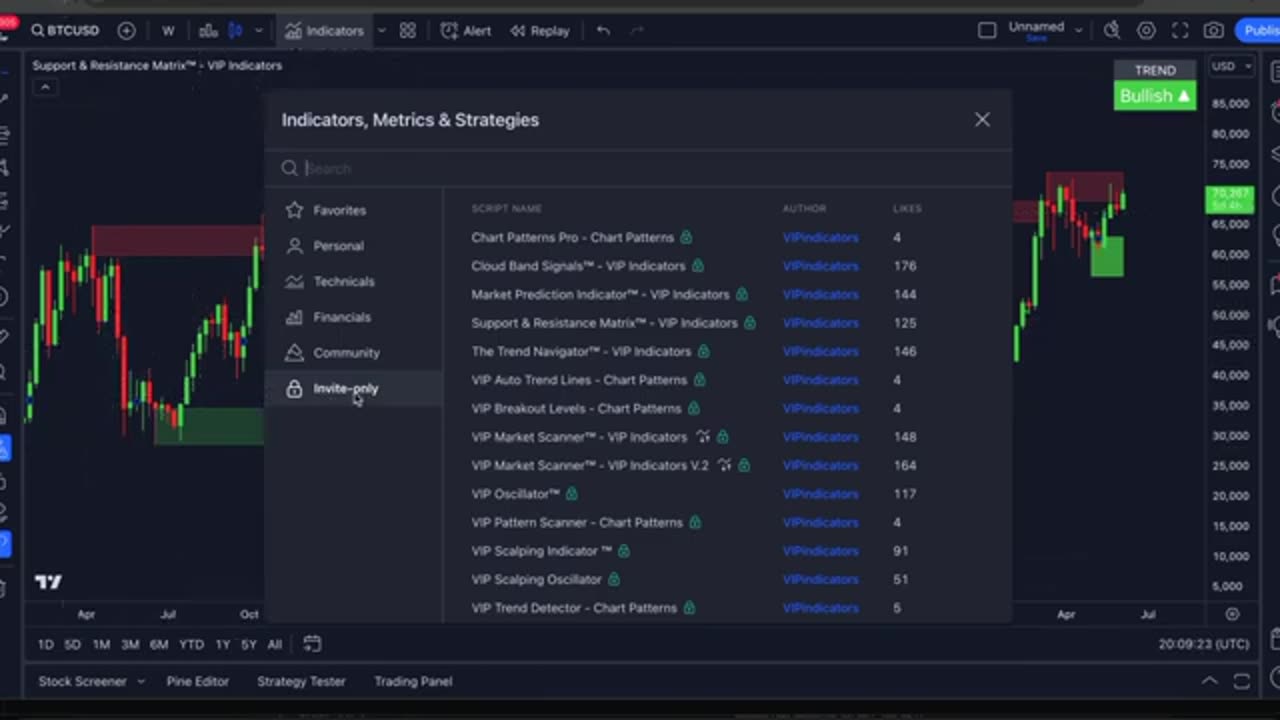Select the Favorites category

tap(353, 210)
